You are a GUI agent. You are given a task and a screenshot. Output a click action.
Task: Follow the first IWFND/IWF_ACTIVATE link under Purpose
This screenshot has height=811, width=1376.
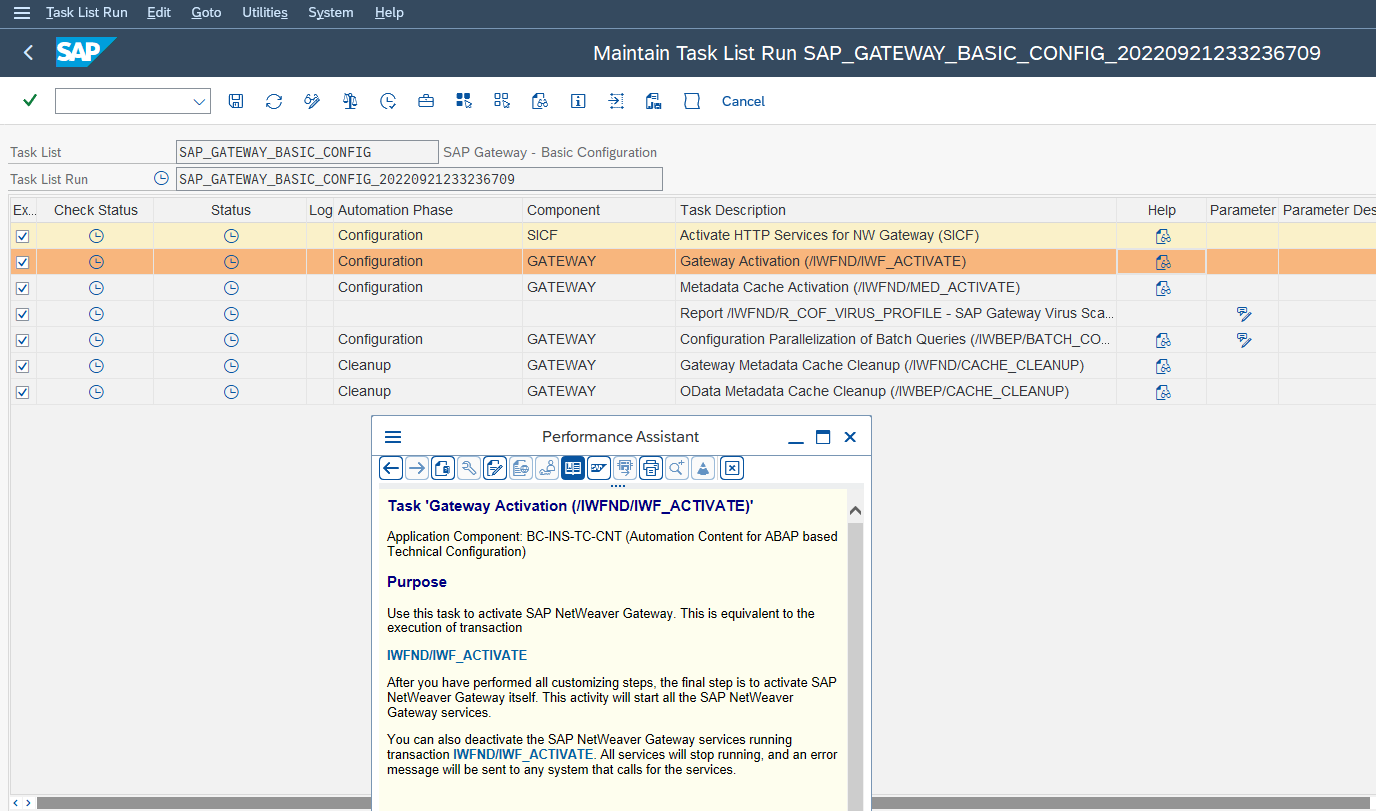point(457,656)
